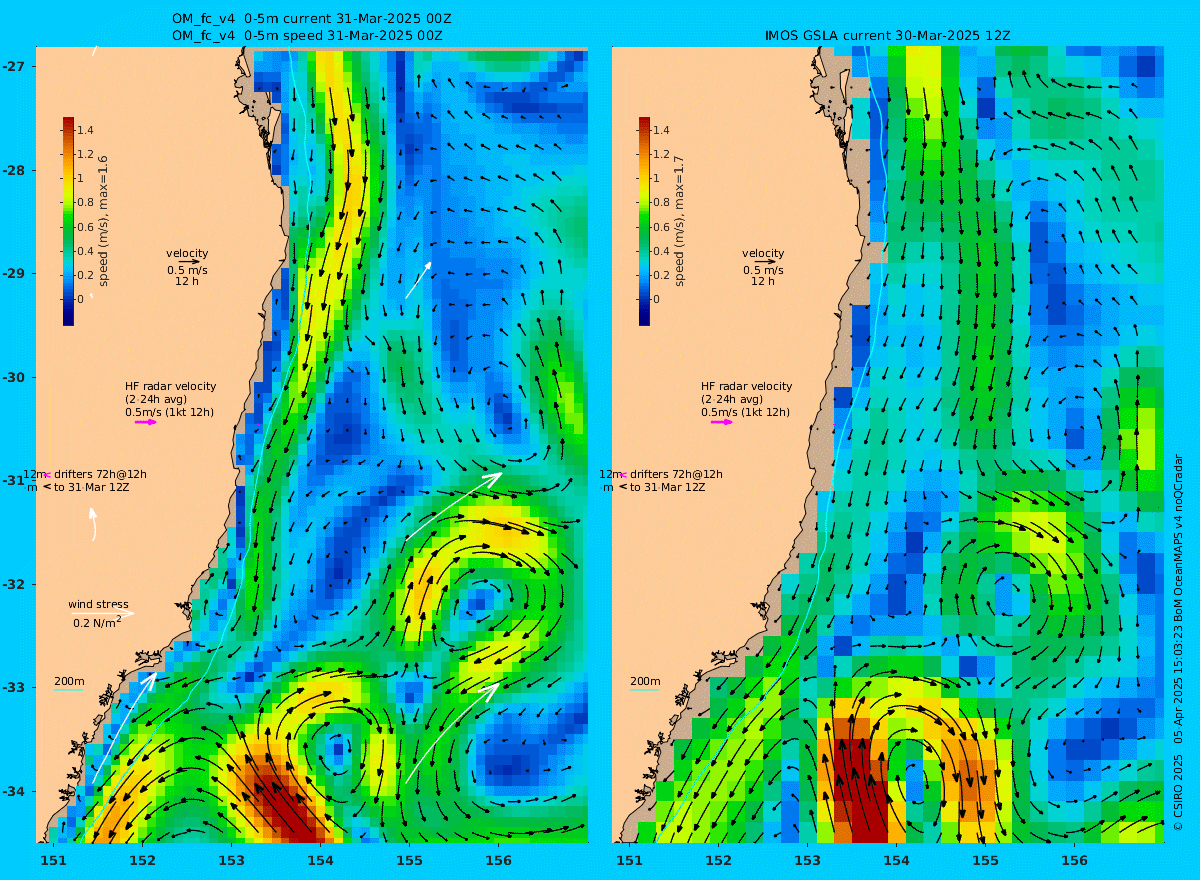Click the '200m' label in the left panel
Viewport: 1200px width, 880px height.
point(69,681)
